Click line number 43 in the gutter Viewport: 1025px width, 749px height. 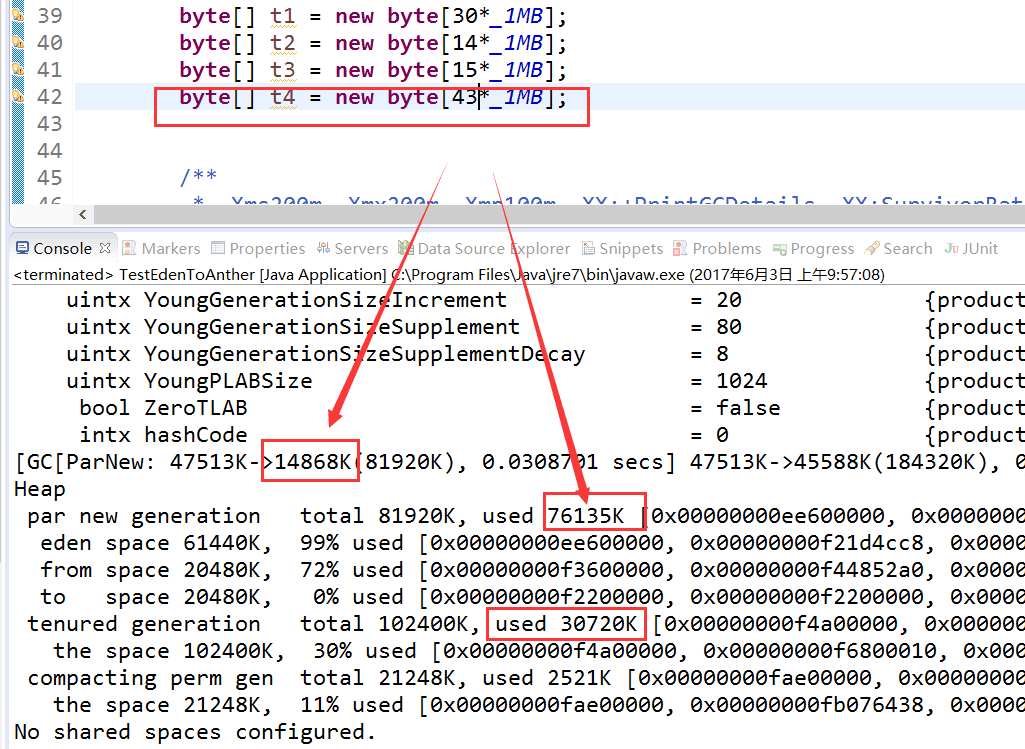[x=50, y=124]
